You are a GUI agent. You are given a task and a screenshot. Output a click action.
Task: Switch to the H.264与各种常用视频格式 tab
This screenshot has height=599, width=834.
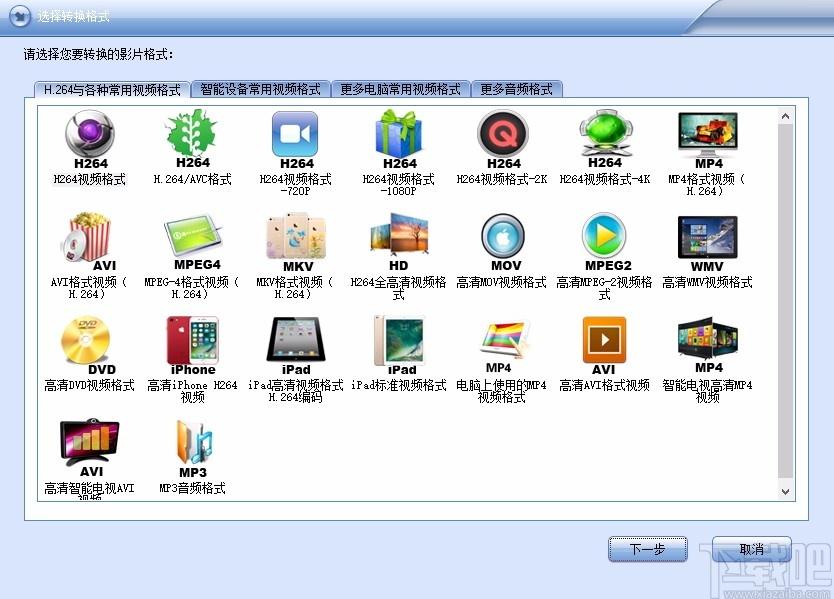click(x=112, y=90)
